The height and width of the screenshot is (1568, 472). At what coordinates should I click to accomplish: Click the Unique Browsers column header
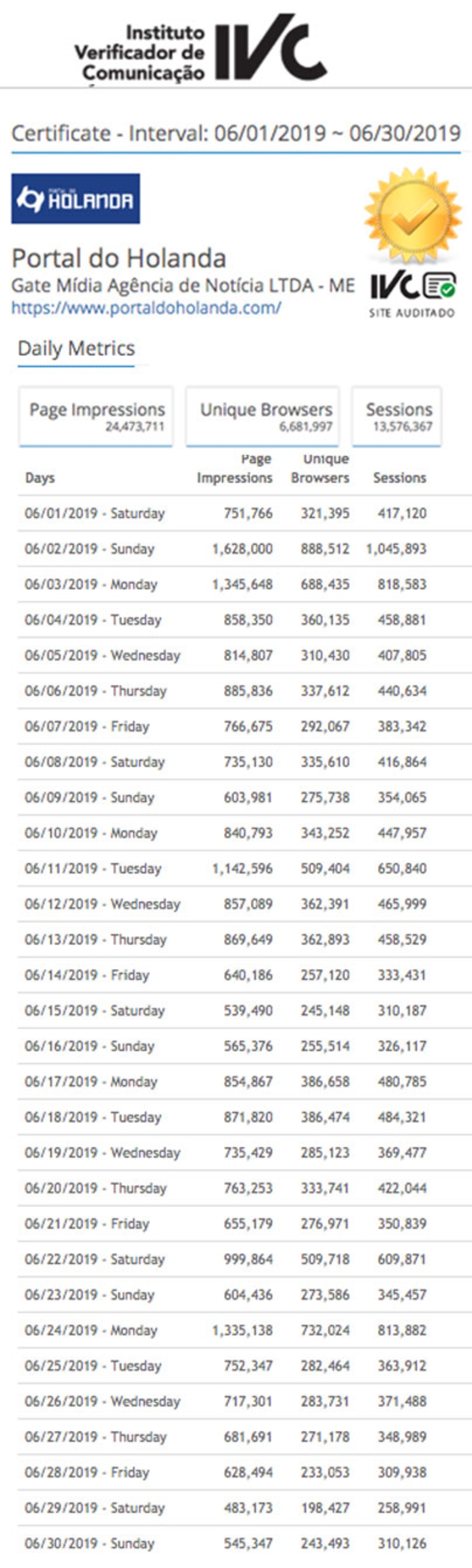[320, 469]
